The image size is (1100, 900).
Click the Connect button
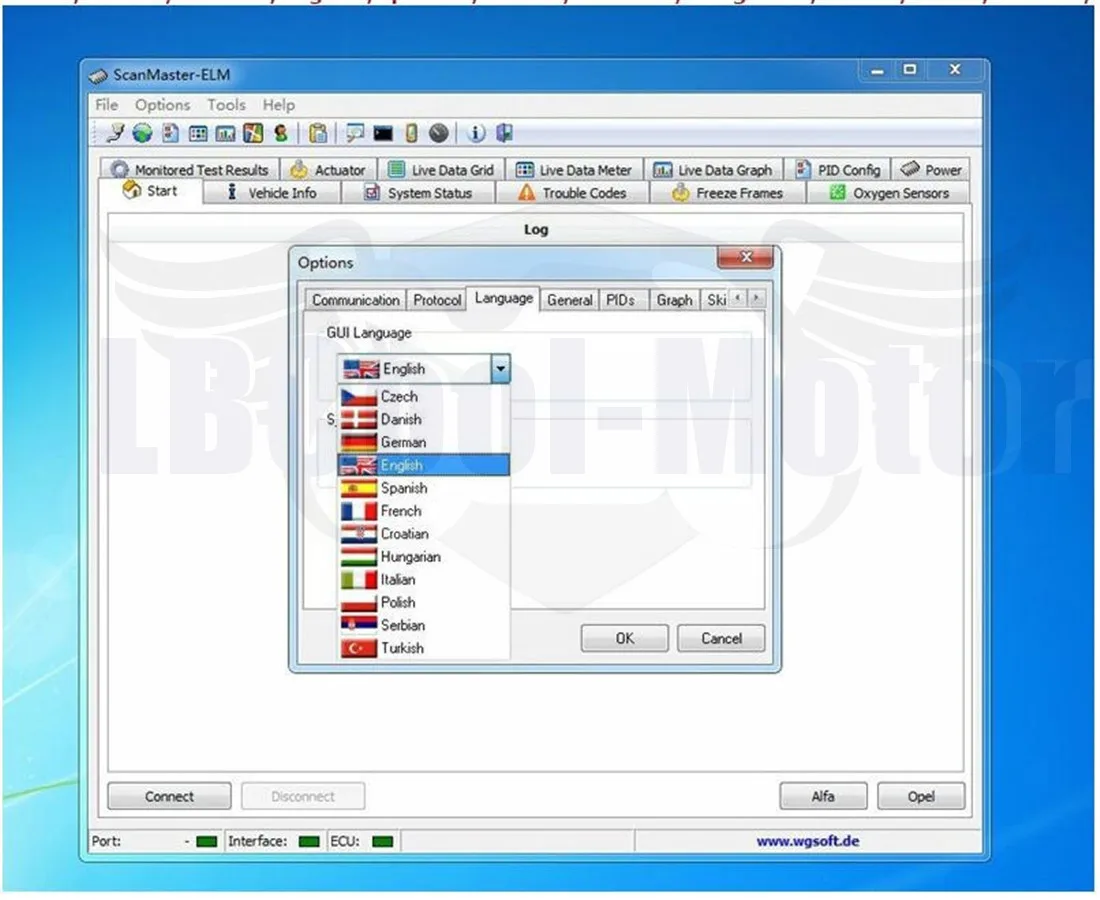pos(169,797)
